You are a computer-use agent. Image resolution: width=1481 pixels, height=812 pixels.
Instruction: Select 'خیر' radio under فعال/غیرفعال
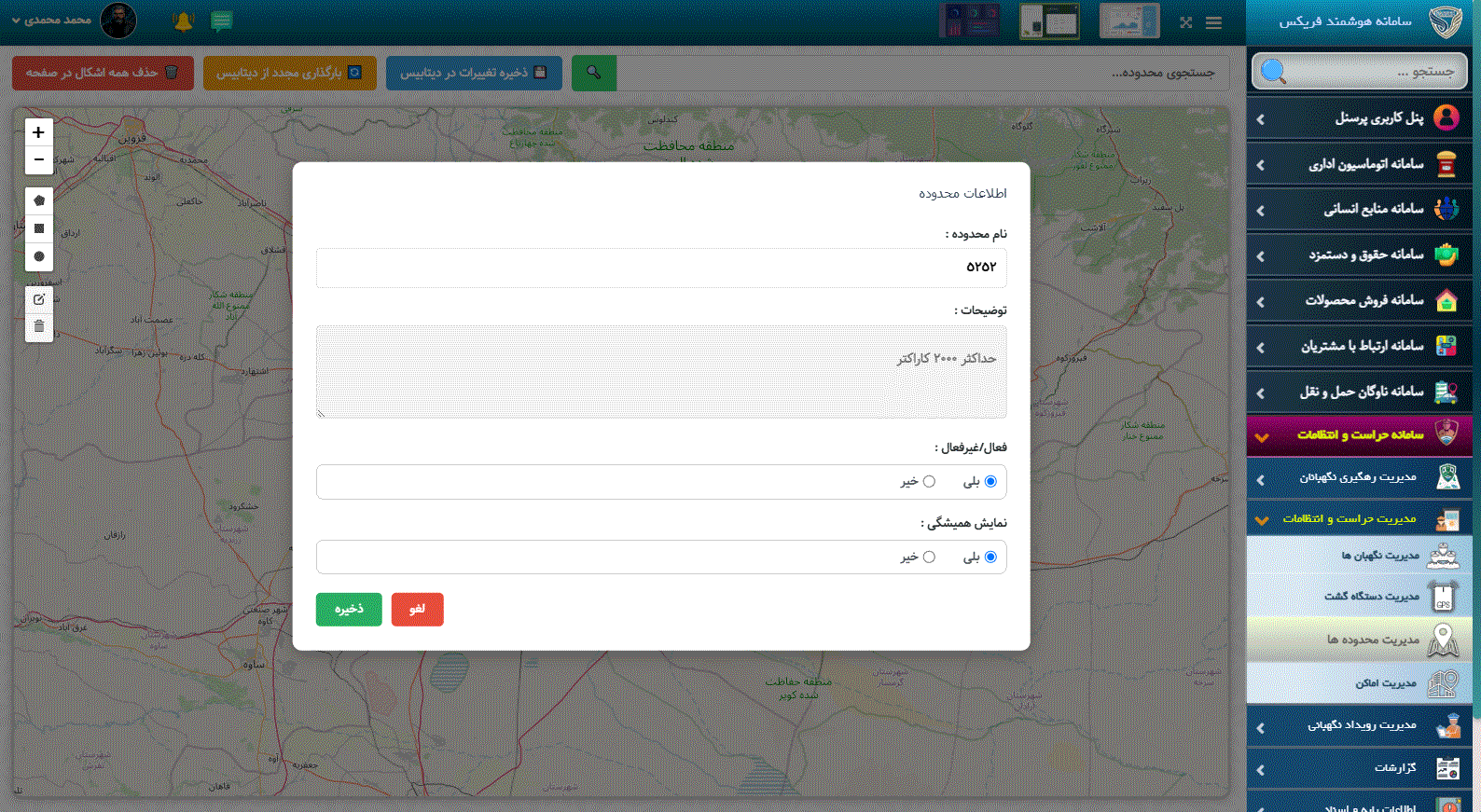pos(929,481)
